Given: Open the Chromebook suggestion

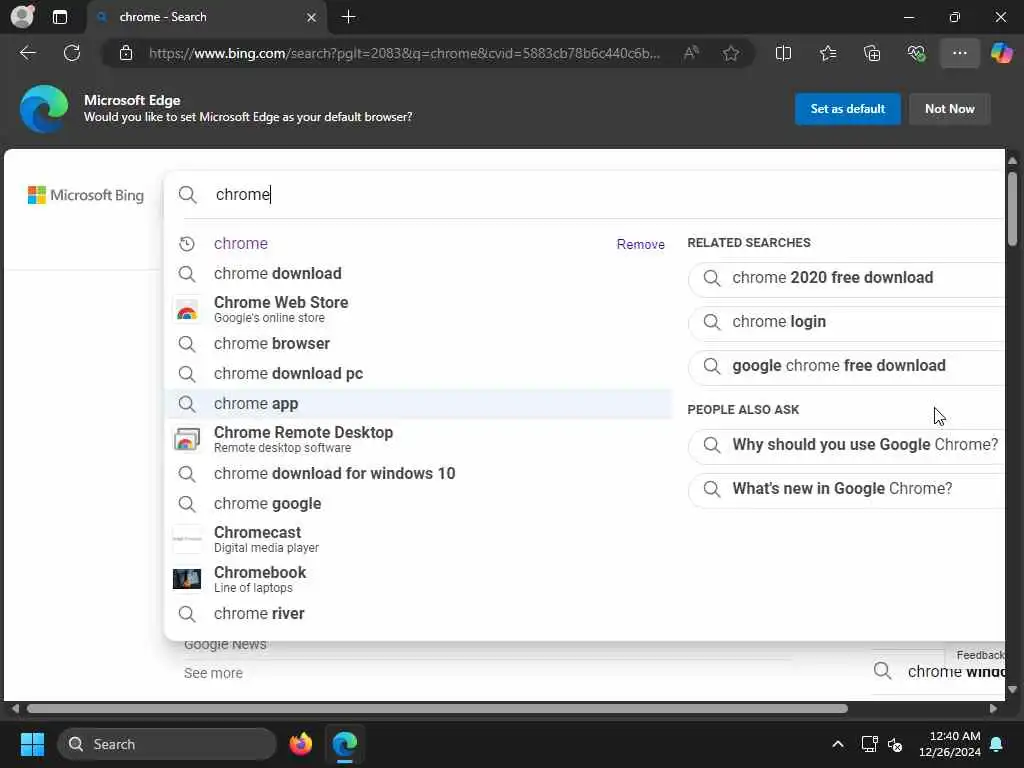Looking at the screenshot, I should tap(417, 579).
